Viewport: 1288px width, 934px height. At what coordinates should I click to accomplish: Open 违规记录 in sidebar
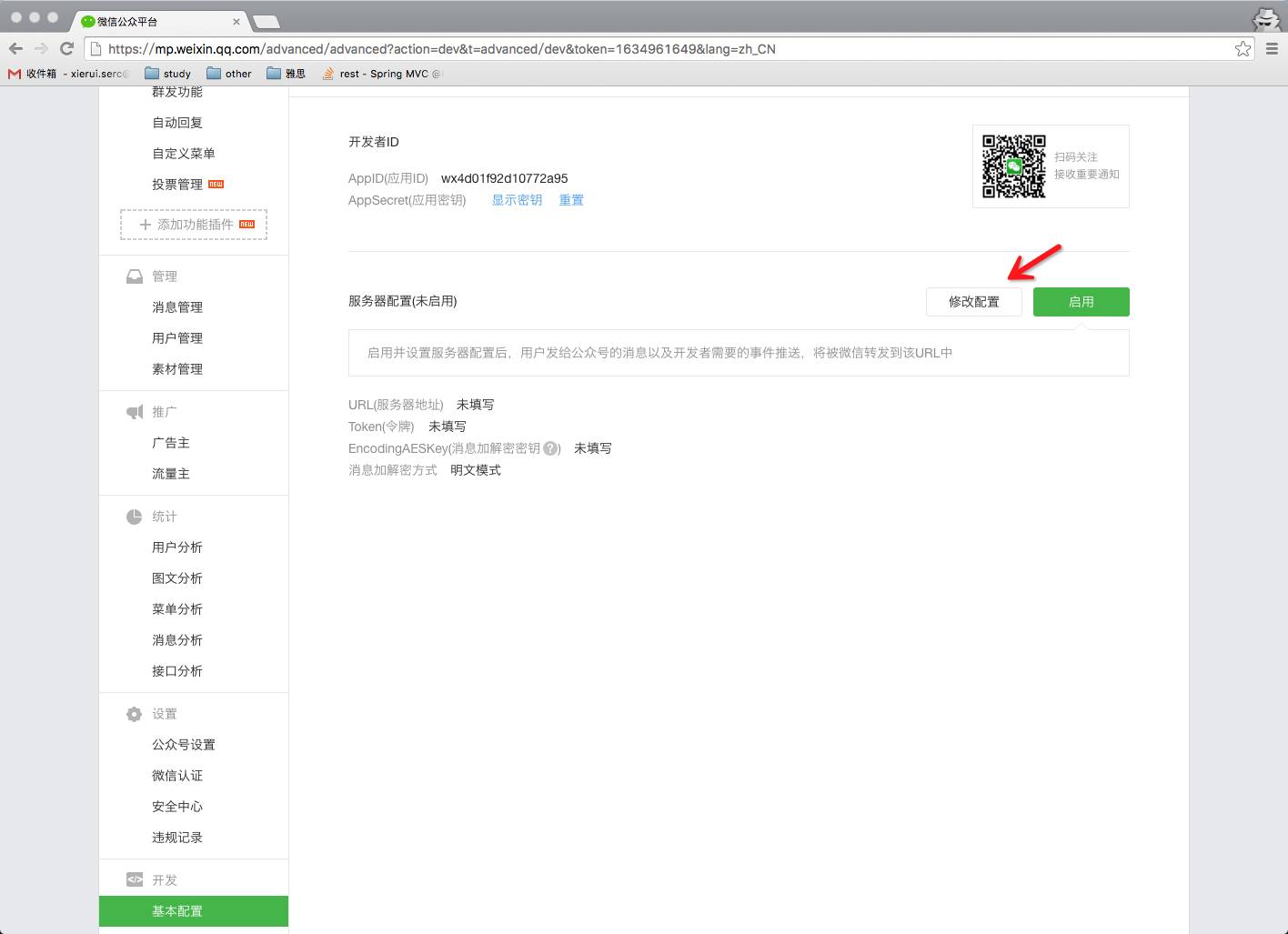tap(177, 838)
